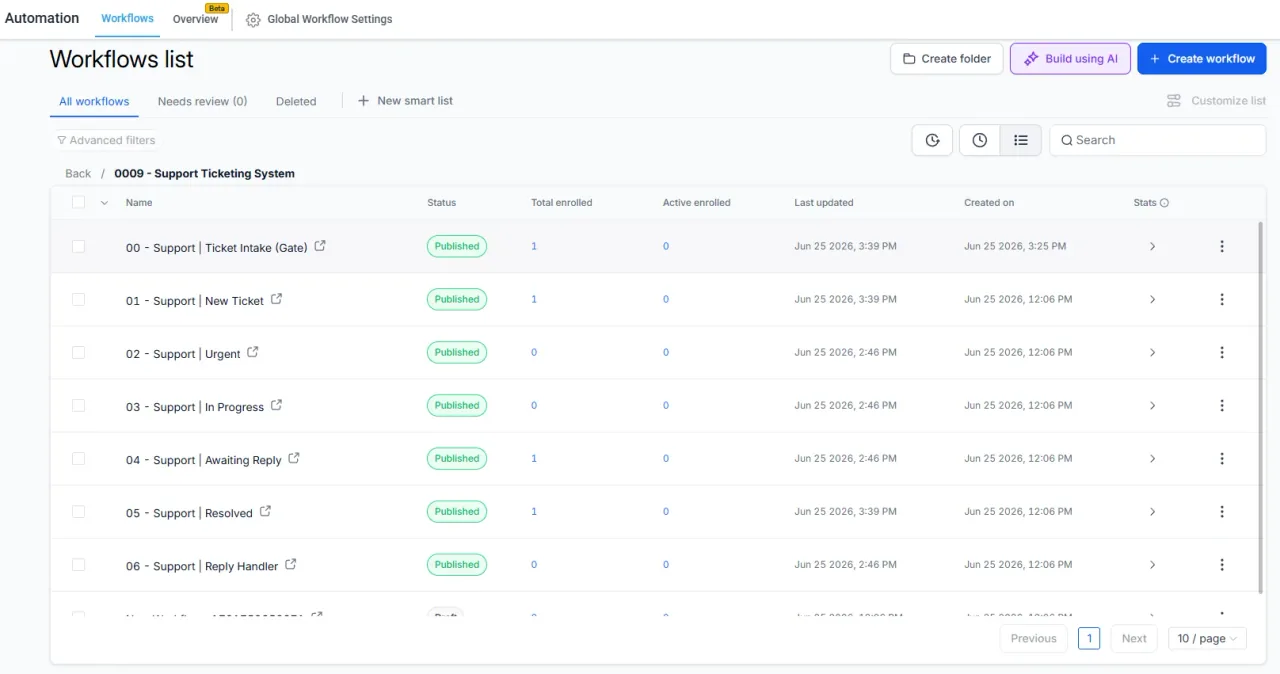Select the All workflows tab
This screenshot has height=674, width=1280.
click(94, 101)
